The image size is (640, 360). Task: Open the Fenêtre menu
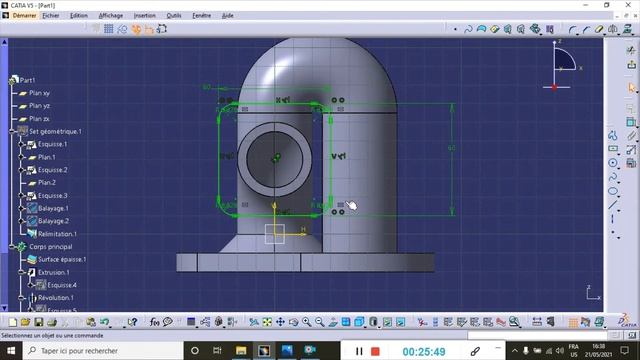coord(202,16)
